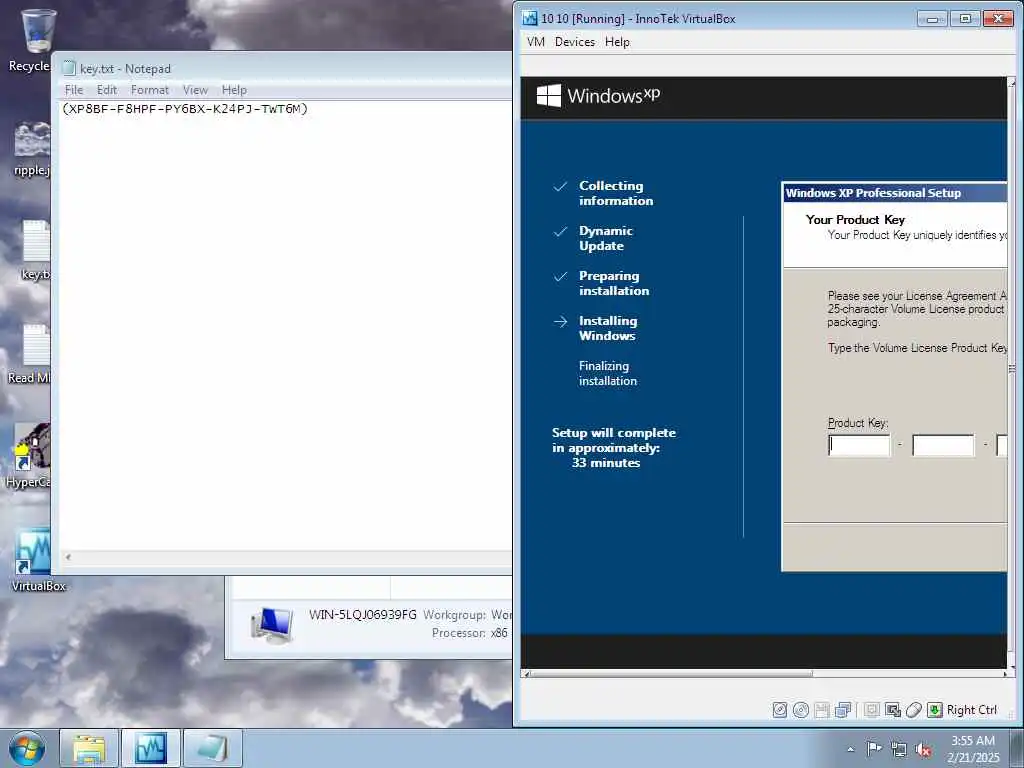Image resolution: width=1024 pixels, height=768 pixels.
Task: Click in the Notepad text area
Action: coord(285,327)
